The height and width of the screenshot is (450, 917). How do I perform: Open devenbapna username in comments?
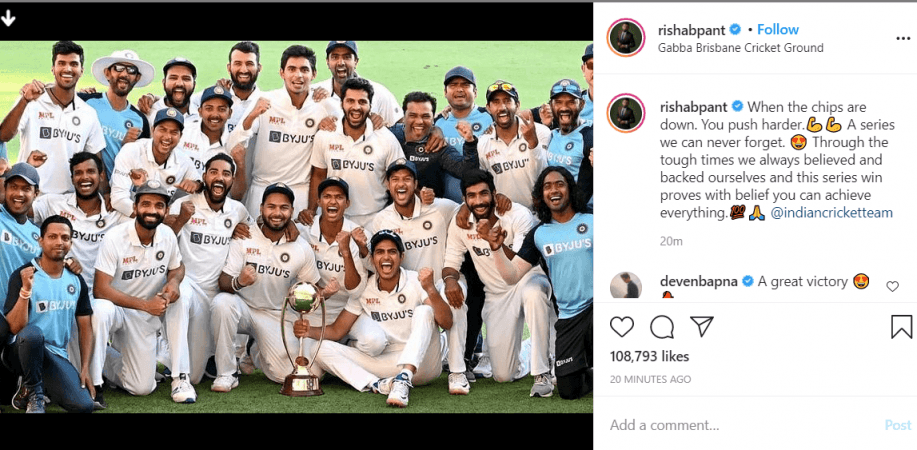coord(701,281)
